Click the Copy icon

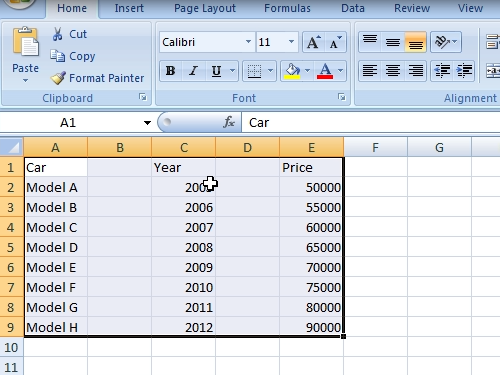click(57, 56)
